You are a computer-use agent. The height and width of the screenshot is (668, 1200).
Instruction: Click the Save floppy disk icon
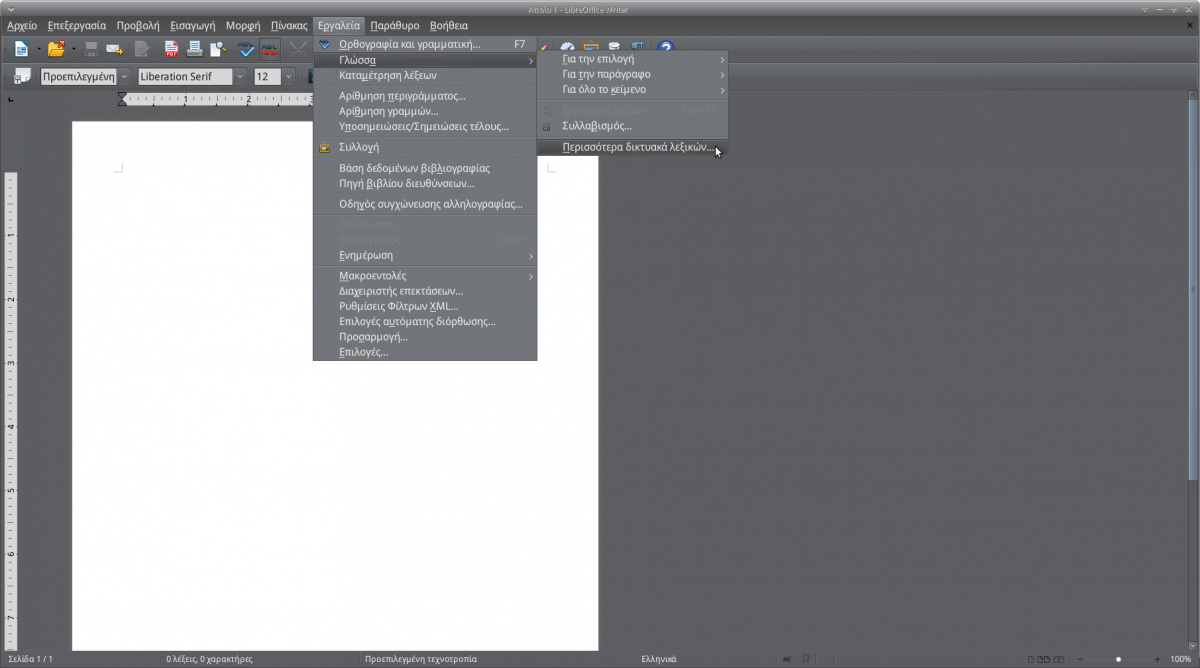(92, 48)
